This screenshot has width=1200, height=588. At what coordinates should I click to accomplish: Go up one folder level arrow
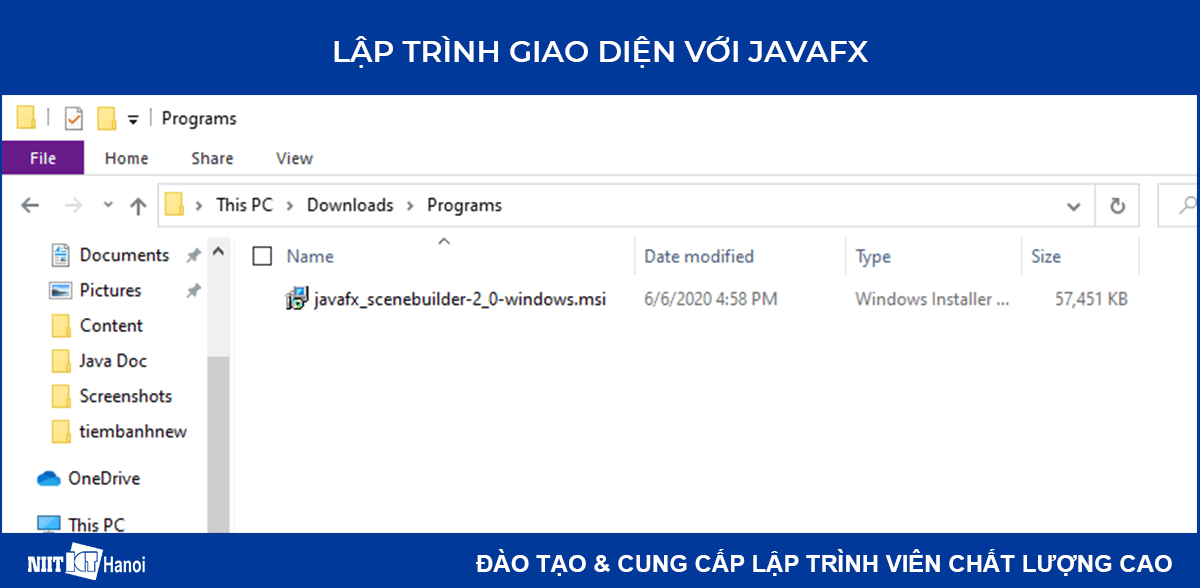pos(139,206)
